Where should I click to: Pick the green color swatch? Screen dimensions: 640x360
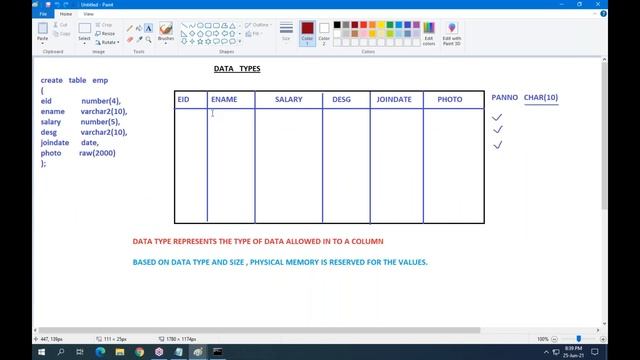pos(390,25)
